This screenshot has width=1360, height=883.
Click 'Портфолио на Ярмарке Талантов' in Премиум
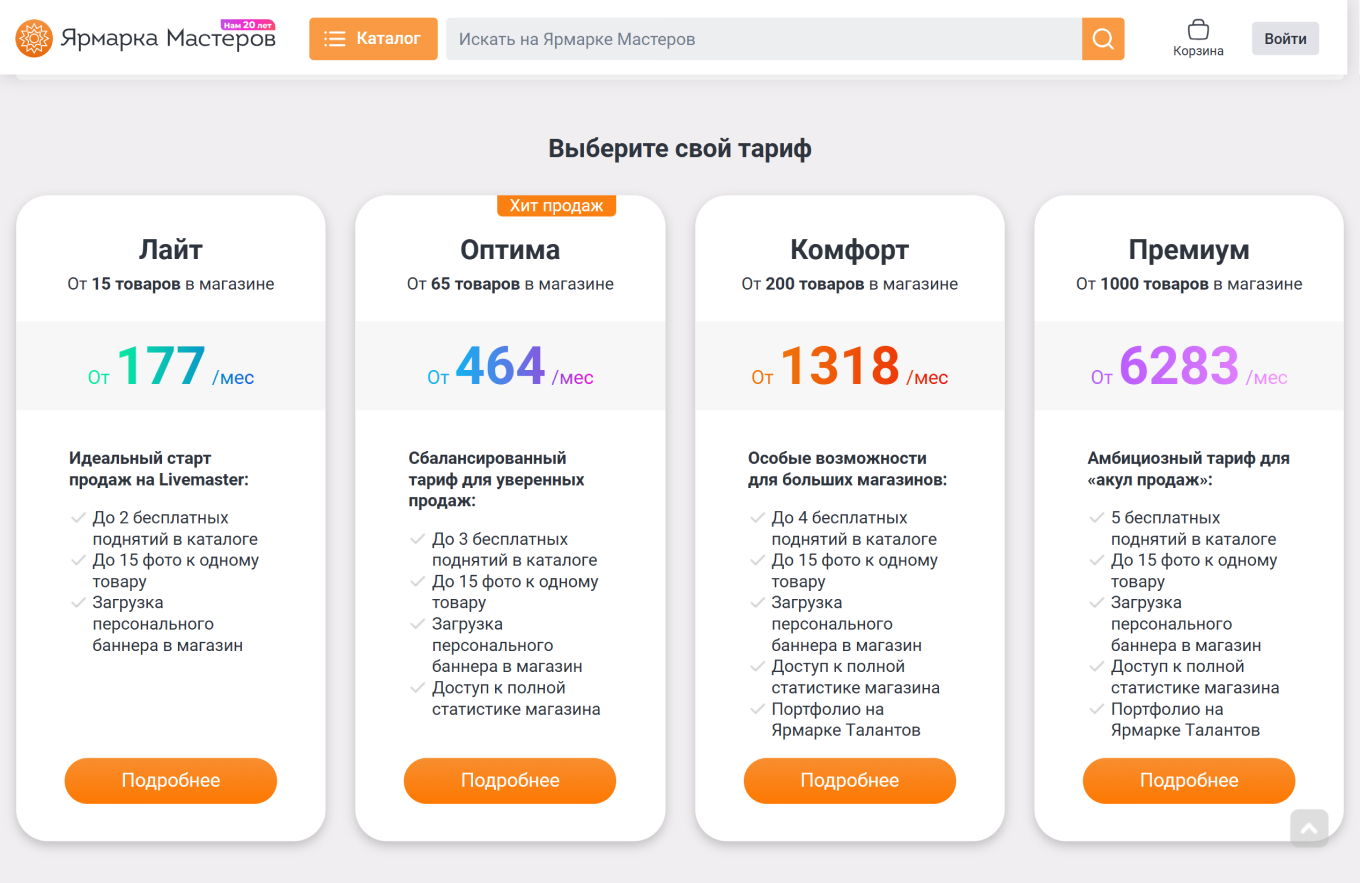1185,720
